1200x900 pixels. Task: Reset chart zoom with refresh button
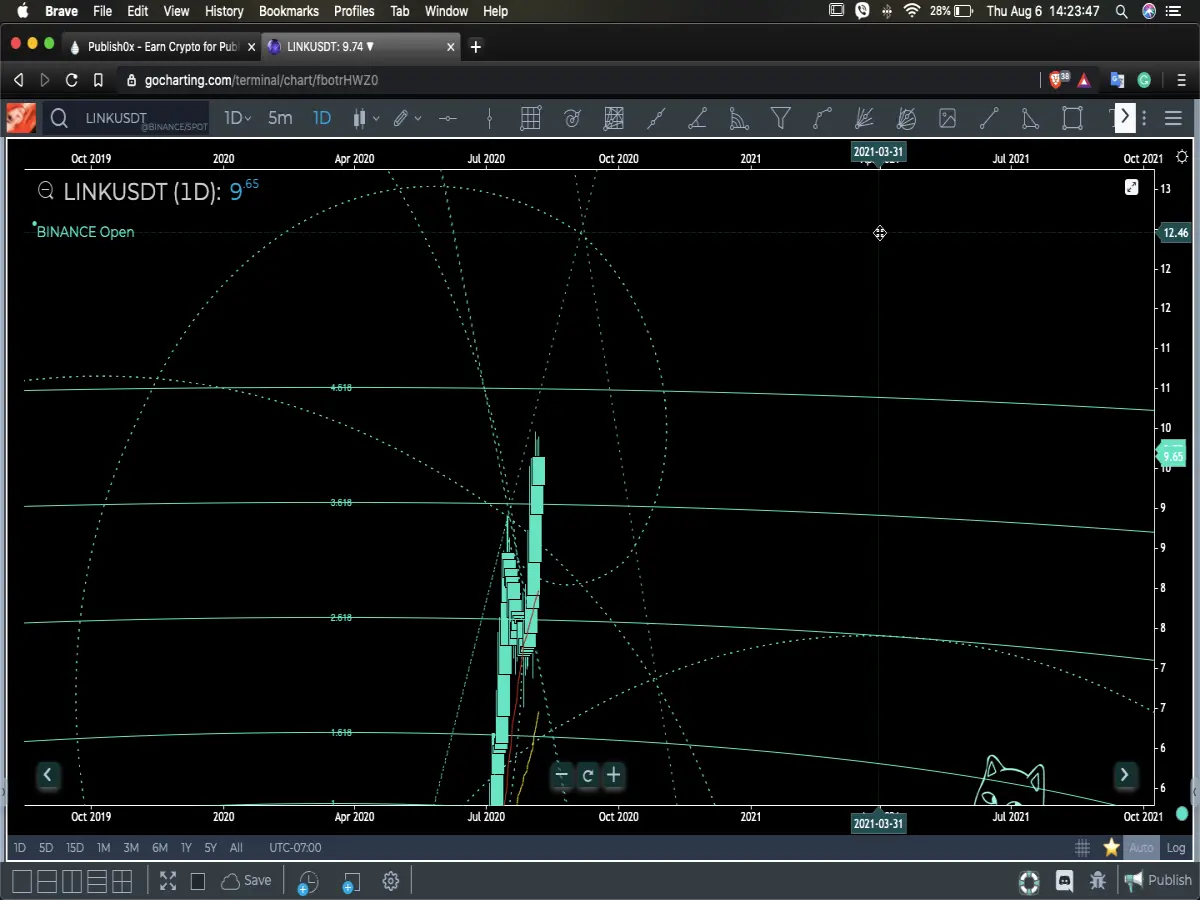click(588, 775)
